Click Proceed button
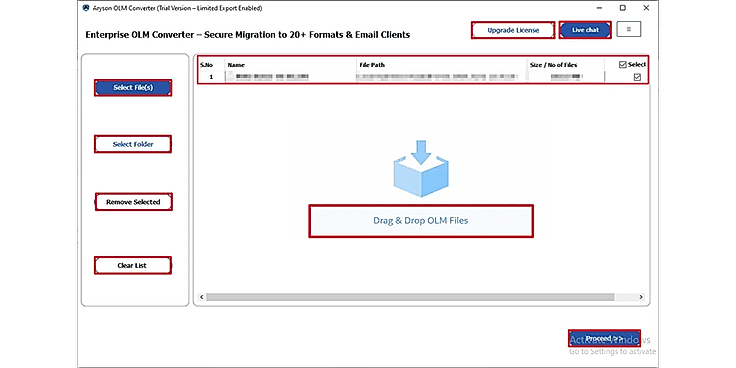Image resolution: width=736 pixels, height=368 pixels. pyautogui.click(x=605, y=338)
